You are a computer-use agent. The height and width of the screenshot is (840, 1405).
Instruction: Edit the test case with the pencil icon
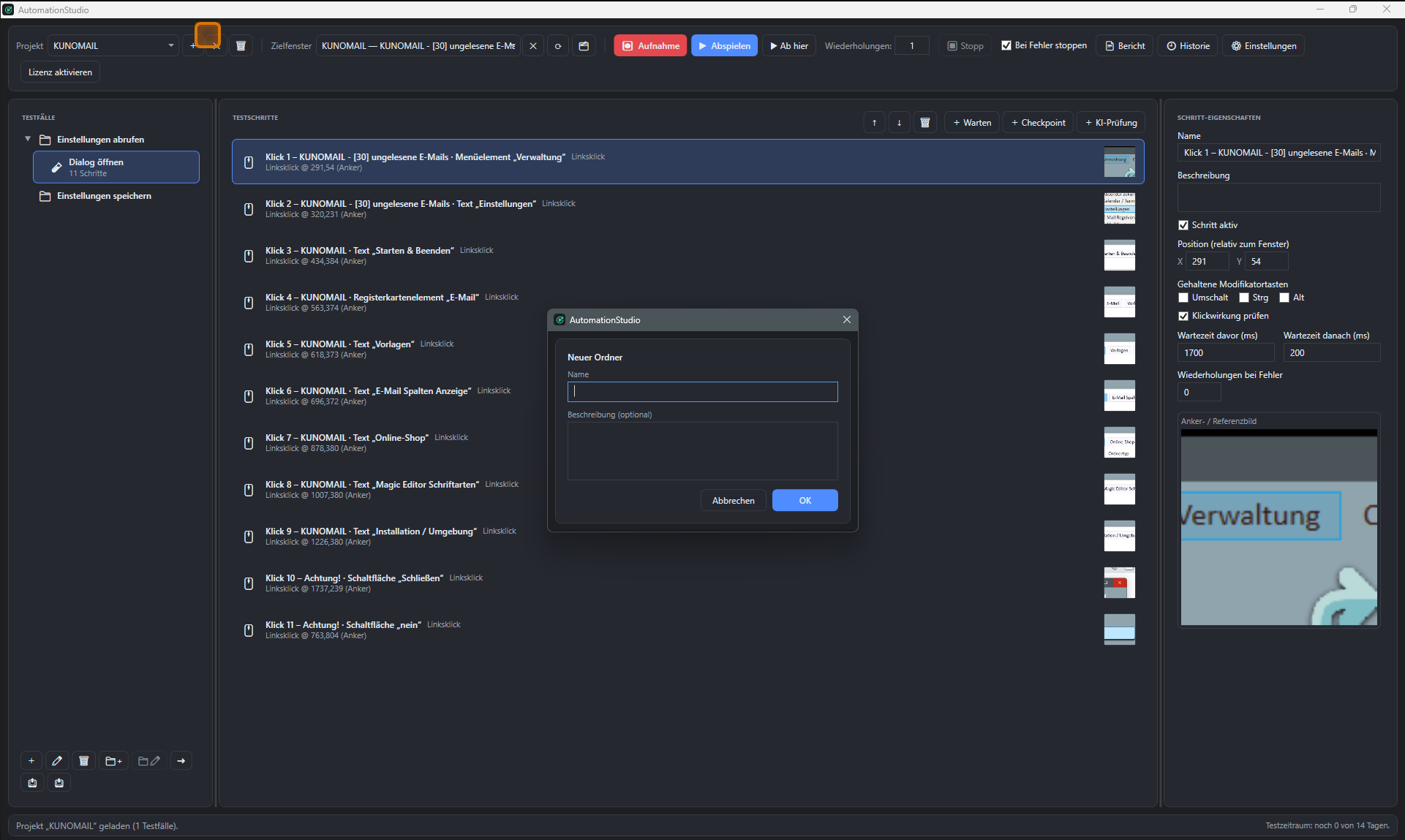(x=57, y=761)
